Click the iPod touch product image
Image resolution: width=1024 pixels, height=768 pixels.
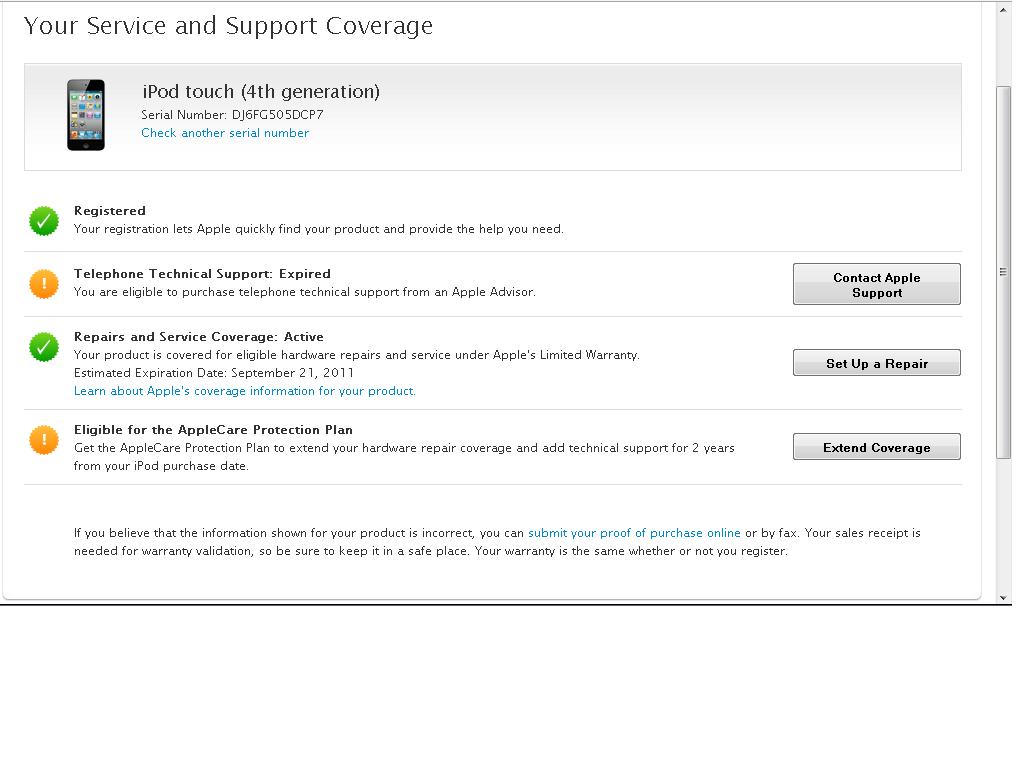pyautogui.click(x=86, y=115)
